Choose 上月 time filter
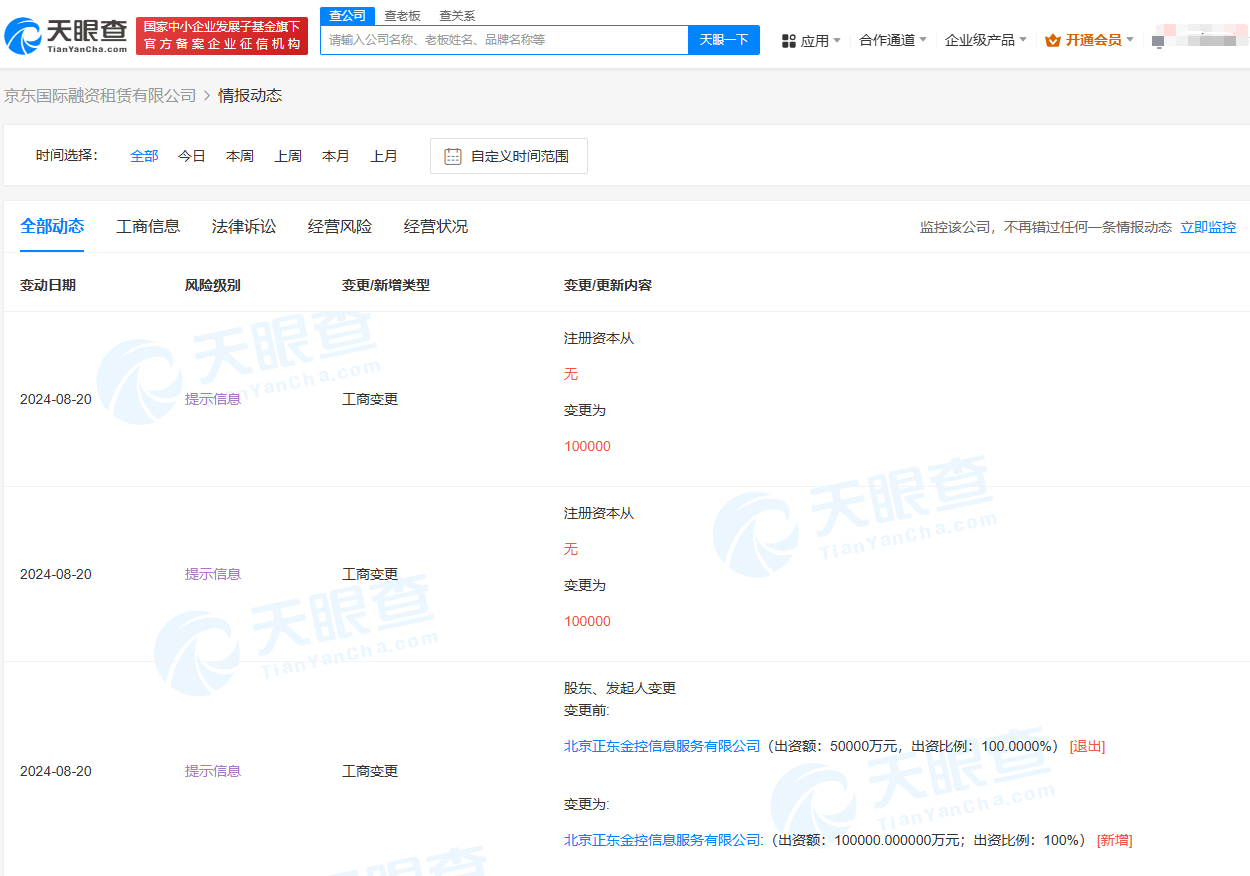Screen dimensions: 1250x876 [384, 156]
